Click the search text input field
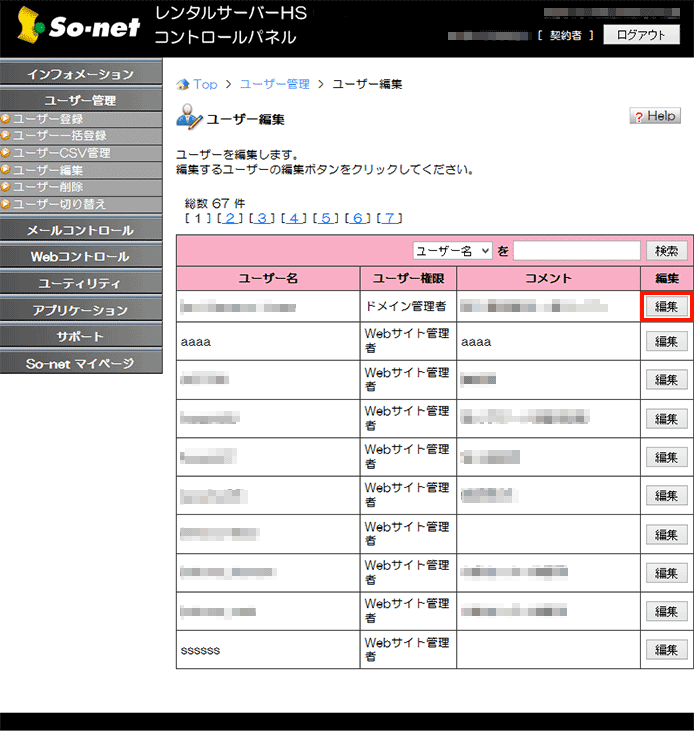 (x=576, y=251)
